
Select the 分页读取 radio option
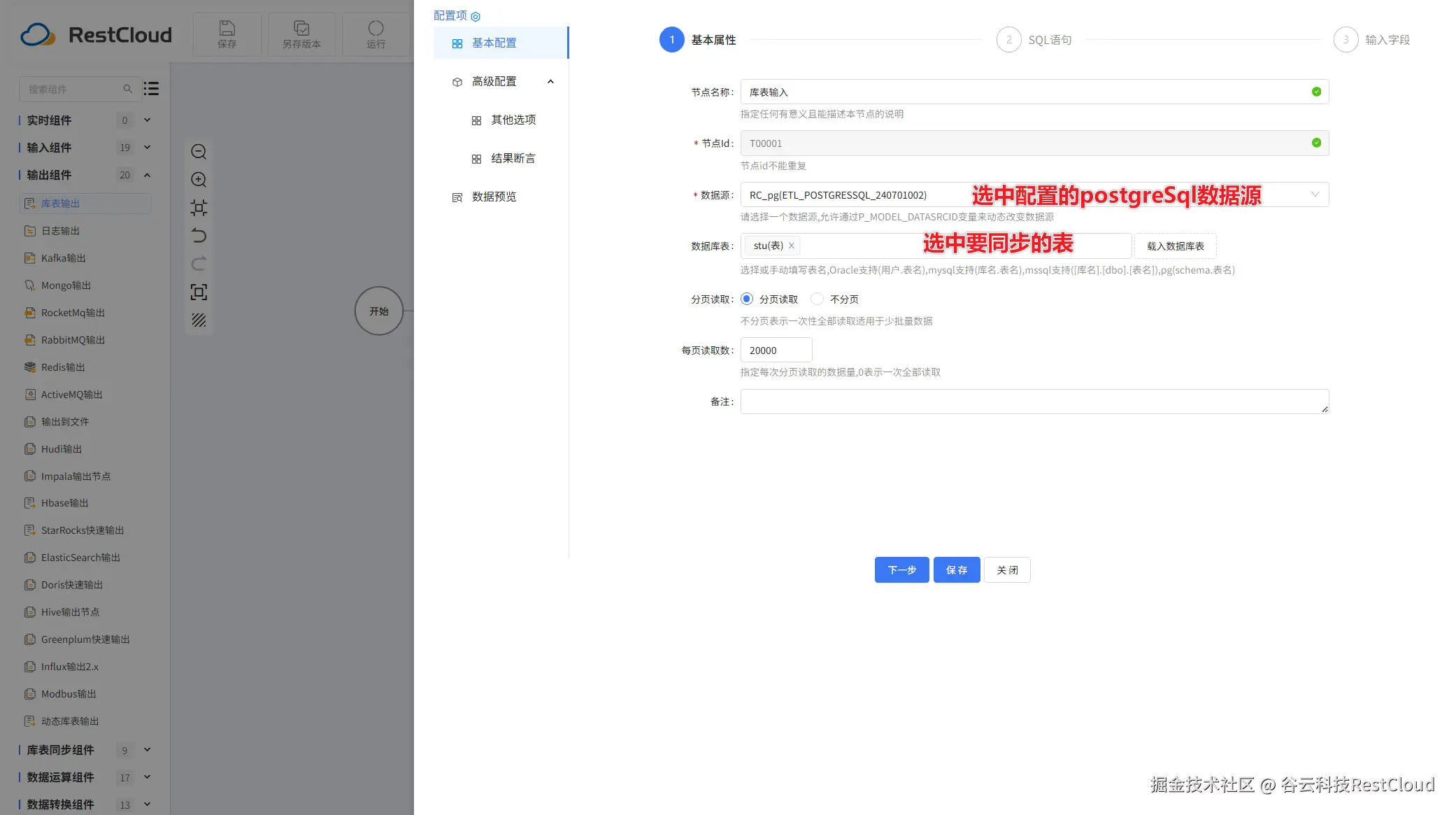746,299
